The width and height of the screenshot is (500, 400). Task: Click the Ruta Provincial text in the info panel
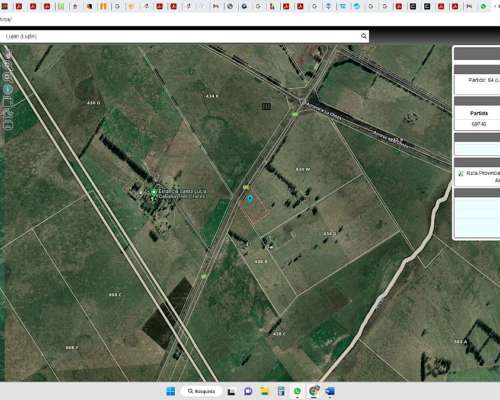(483, 173)
